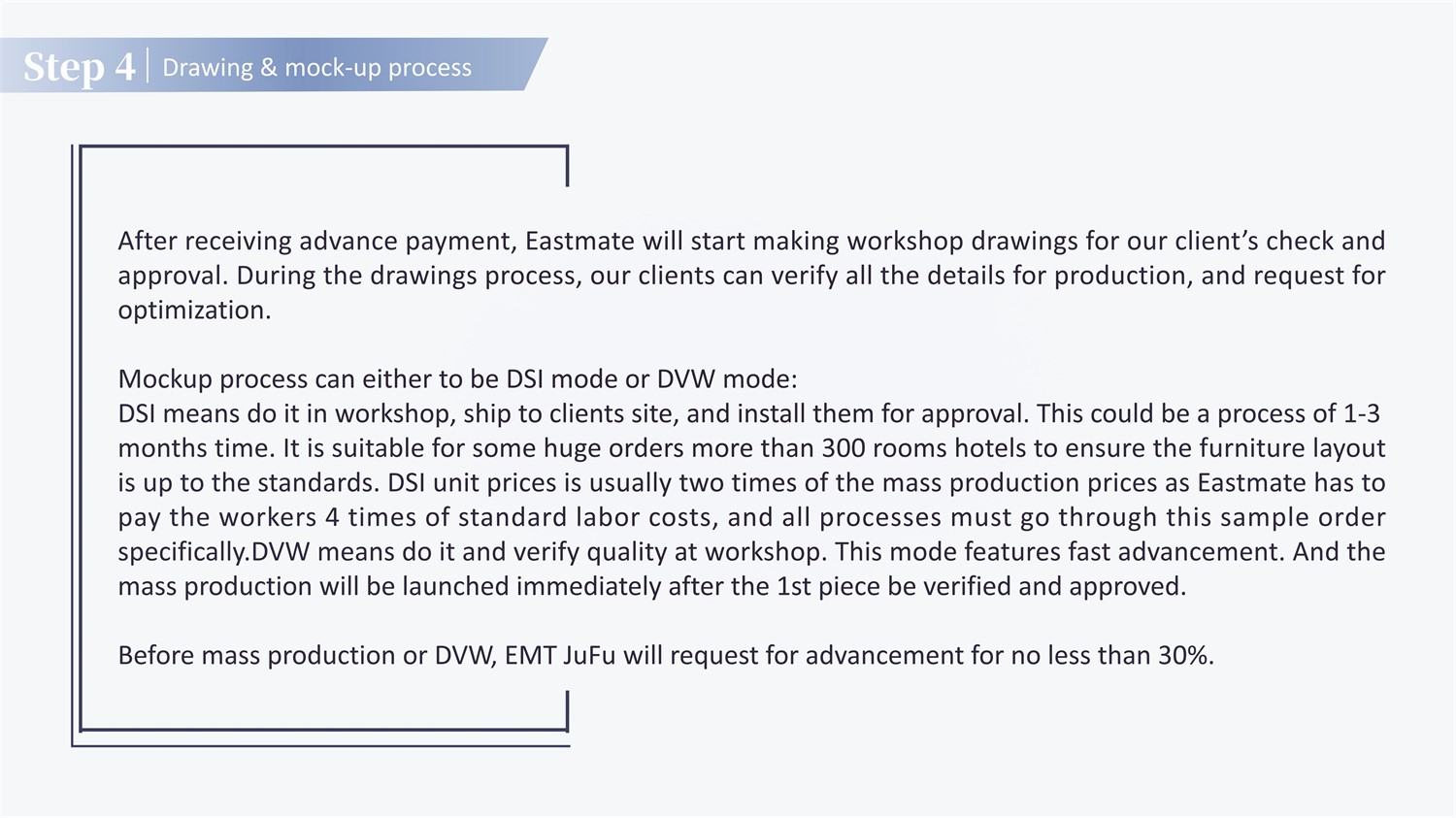Image resolution: width=1456 pixels, height=818 pixels.
Task: Select the "Drawing & mock-up process" subtitle
Action: [x=316, y=68]
